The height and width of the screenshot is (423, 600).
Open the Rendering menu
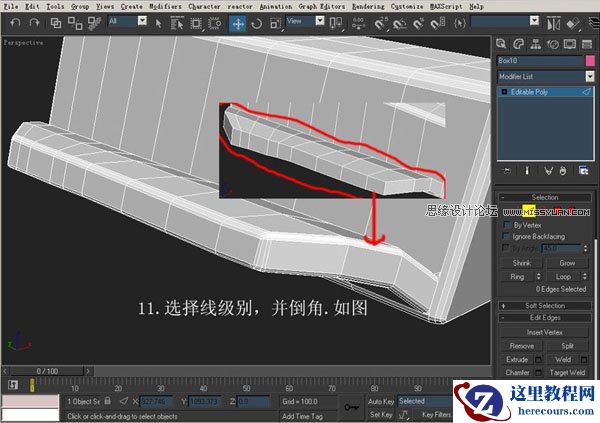tap(368, 7)
